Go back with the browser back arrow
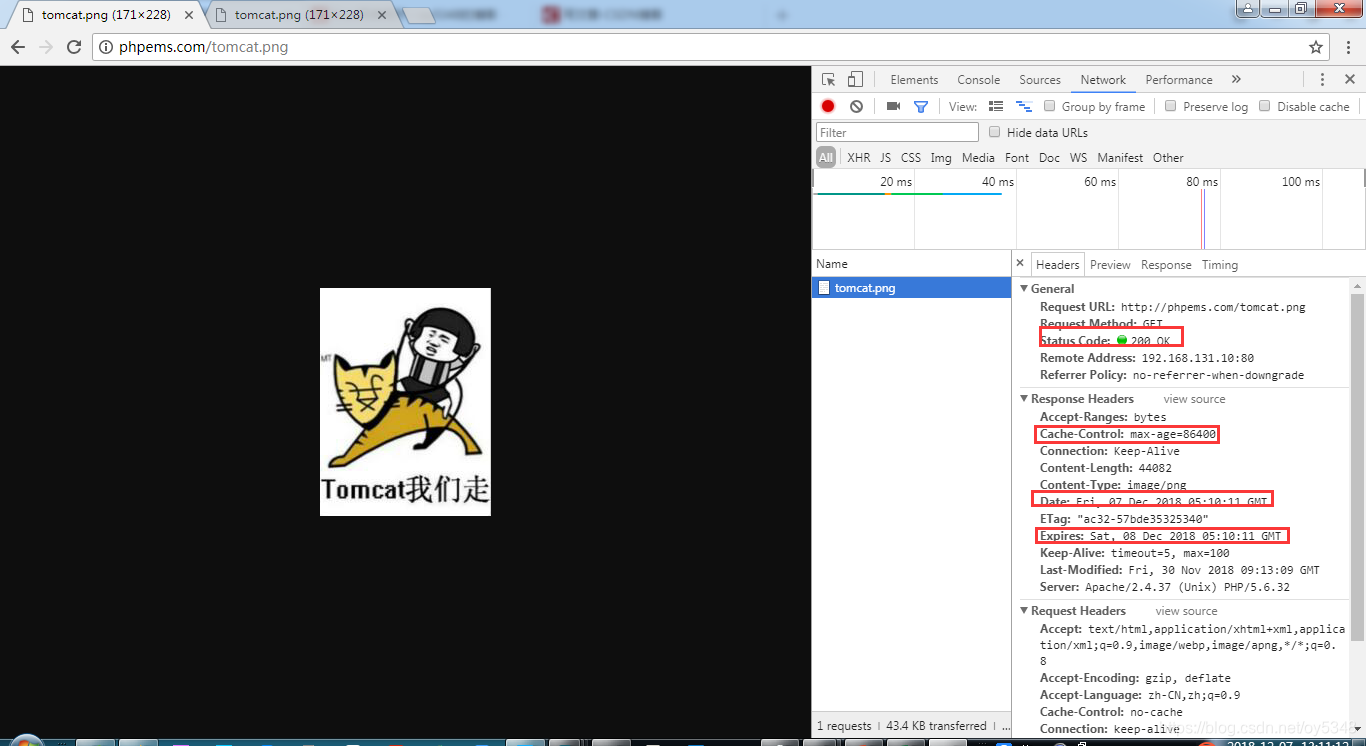This screenshot has height=746, width=1366. 18,47
